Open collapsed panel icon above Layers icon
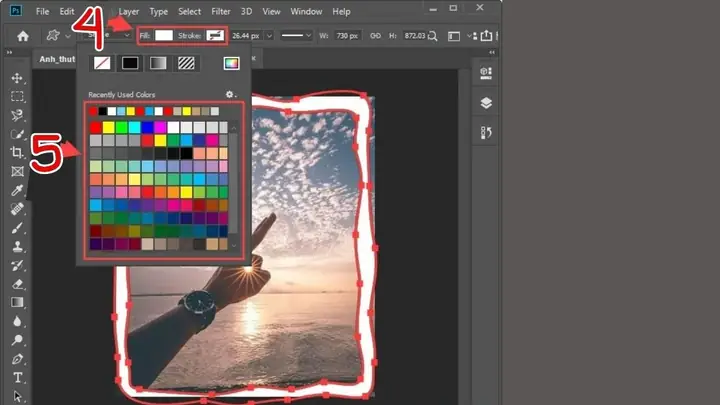The image size is (720, 405). [486, 73]
